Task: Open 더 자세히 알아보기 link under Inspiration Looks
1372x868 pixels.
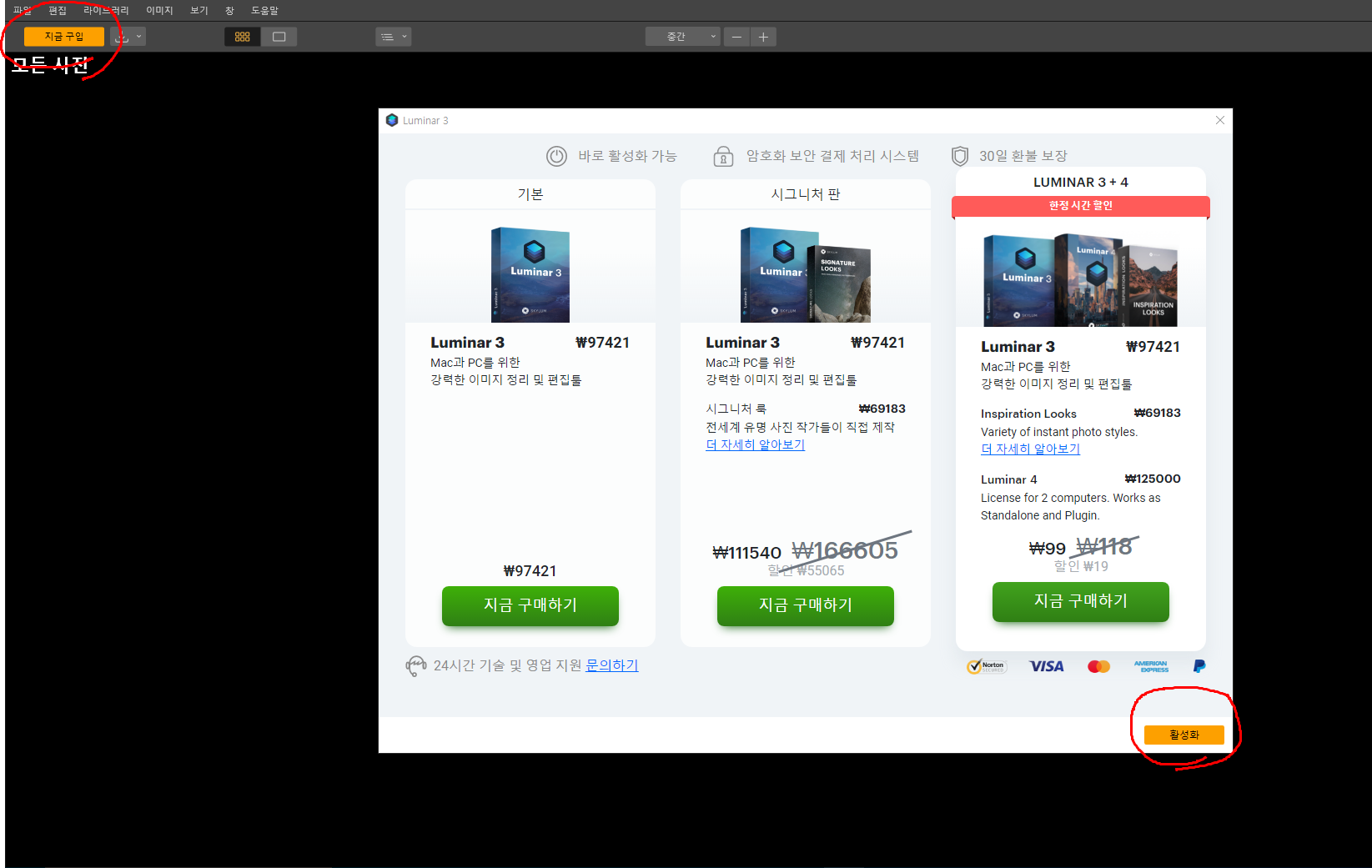Action: [x=1030, y=449]
